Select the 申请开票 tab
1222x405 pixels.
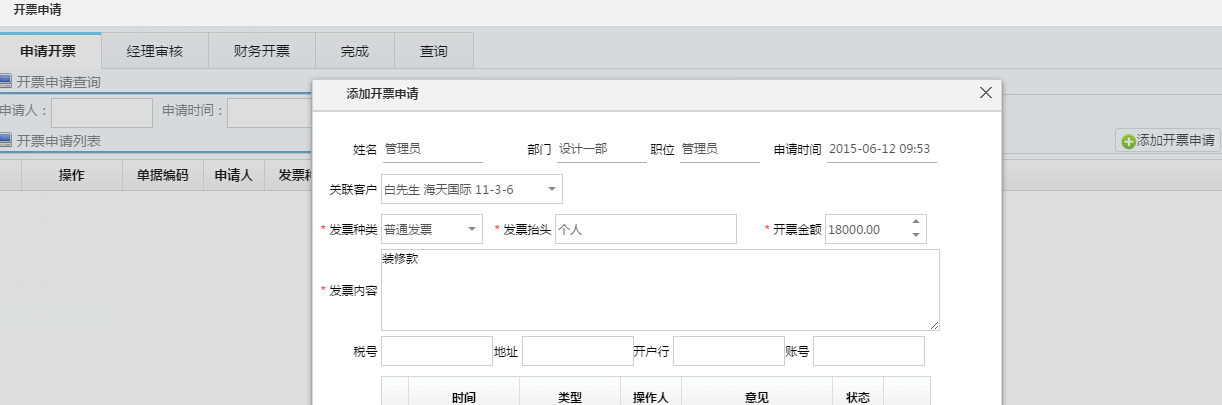click(x=48, y=51)
